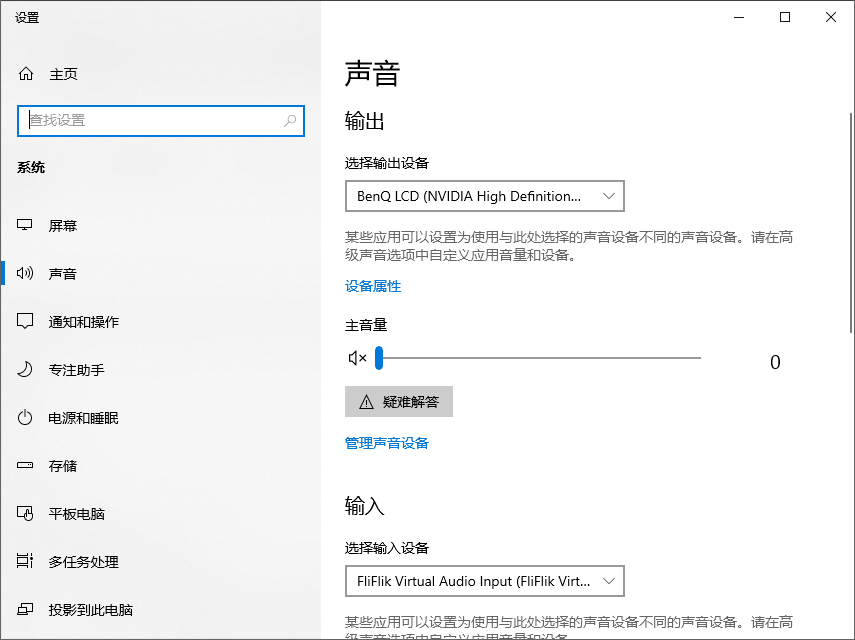This screenshot has height=640, width=855.
Task: Select the 屏幕 (Display) sidebar icon
Action: (x=25, y=225)
